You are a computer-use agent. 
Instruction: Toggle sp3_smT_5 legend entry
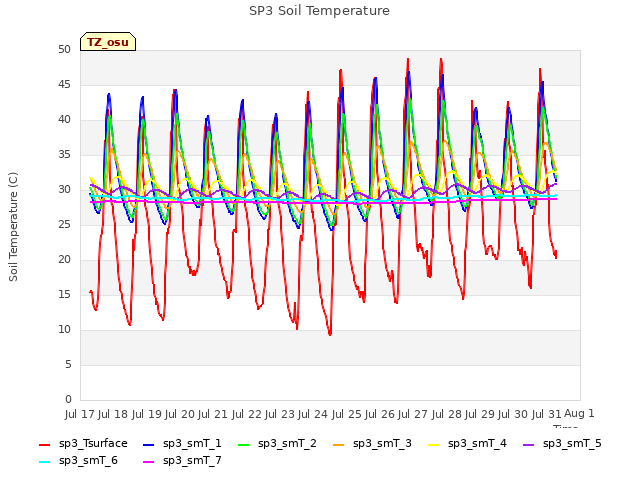(x=562, y=443)
